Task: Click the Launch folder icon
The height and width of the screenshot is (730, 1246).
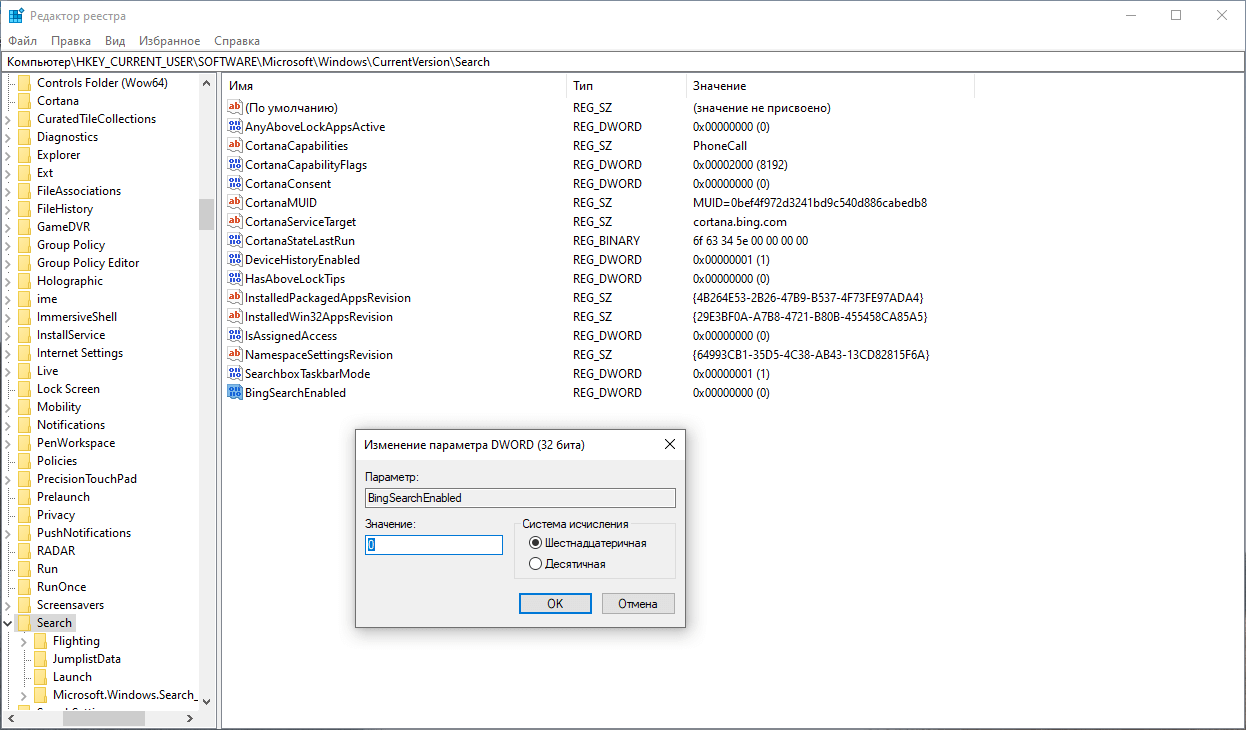Action: coord(41,677)
